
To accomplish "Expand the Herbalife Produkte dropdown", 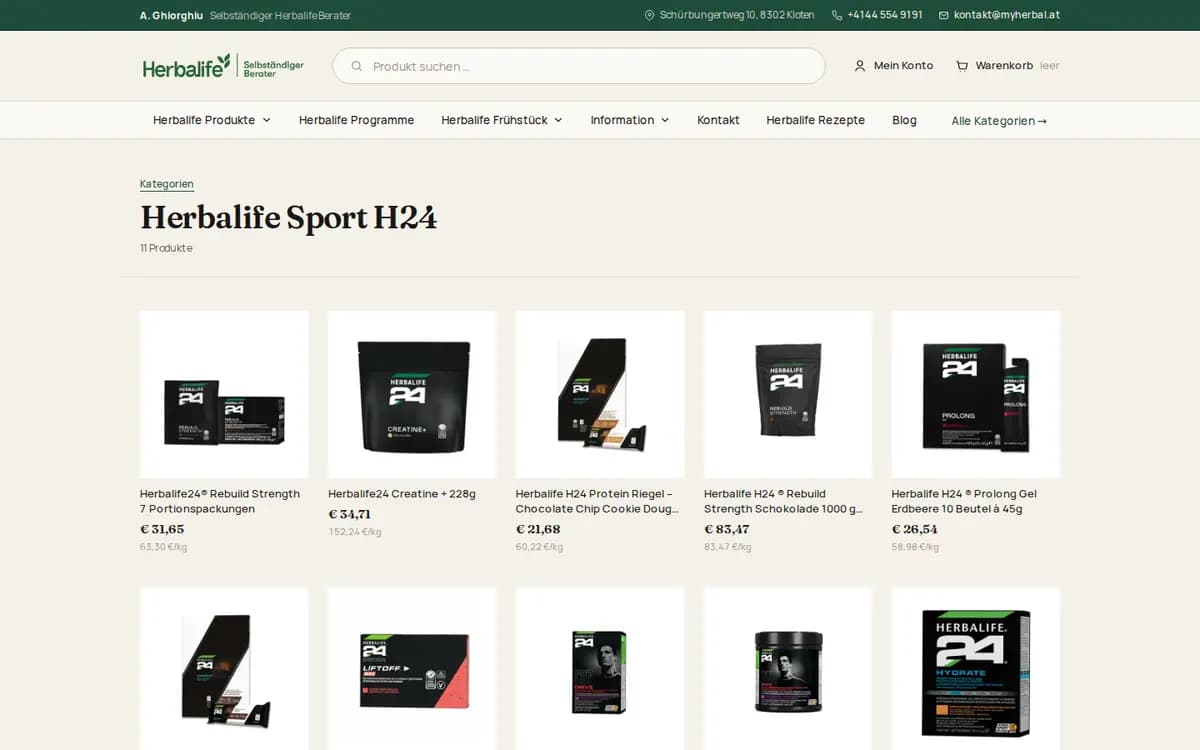I will [212, 120].
